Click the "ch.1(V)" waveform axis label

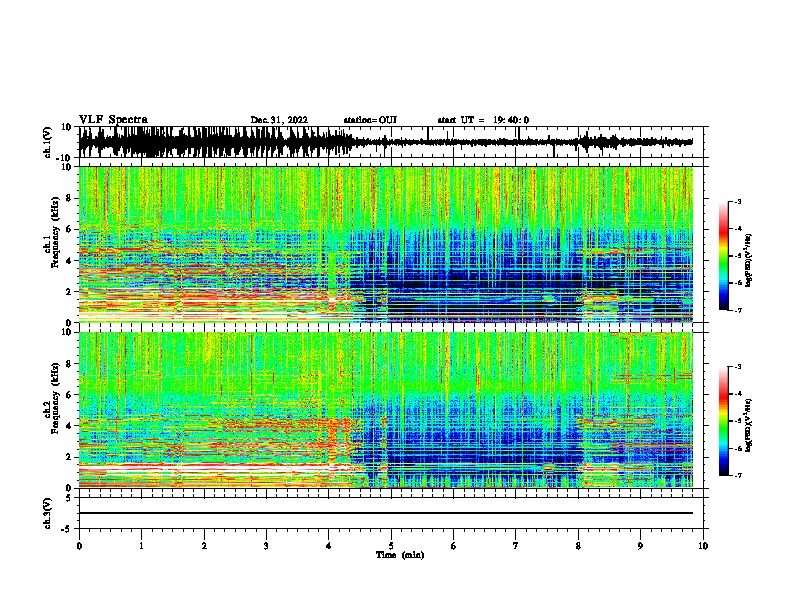(48, 142)
